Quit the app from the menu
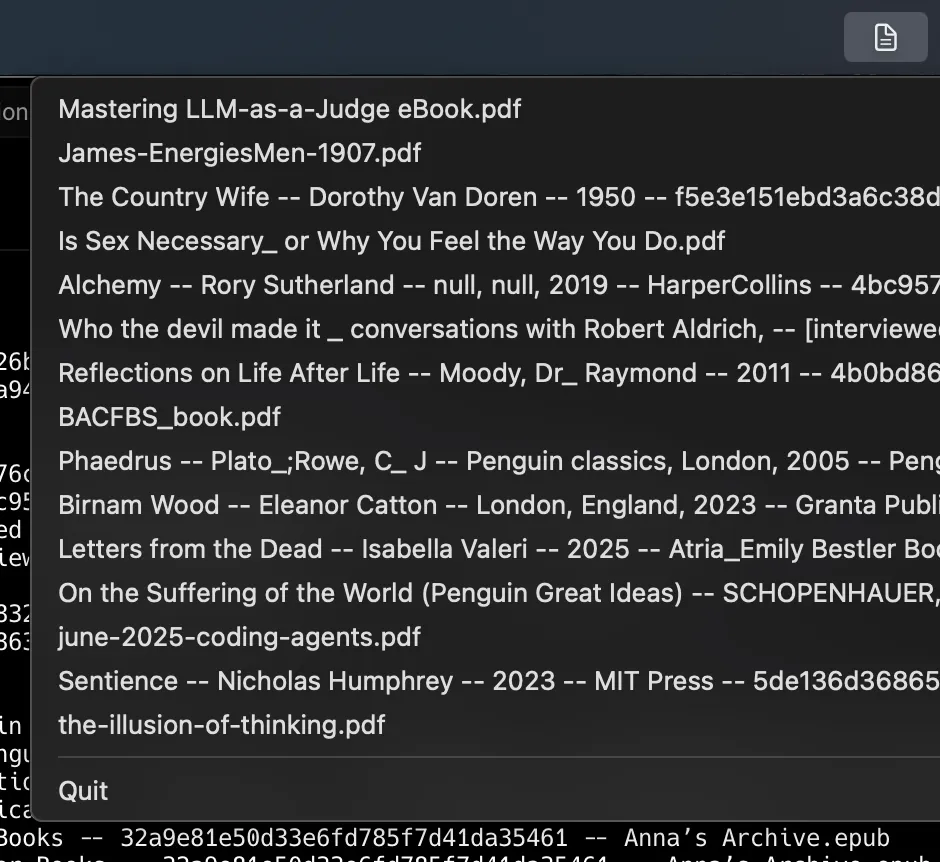 pos(487,791)
